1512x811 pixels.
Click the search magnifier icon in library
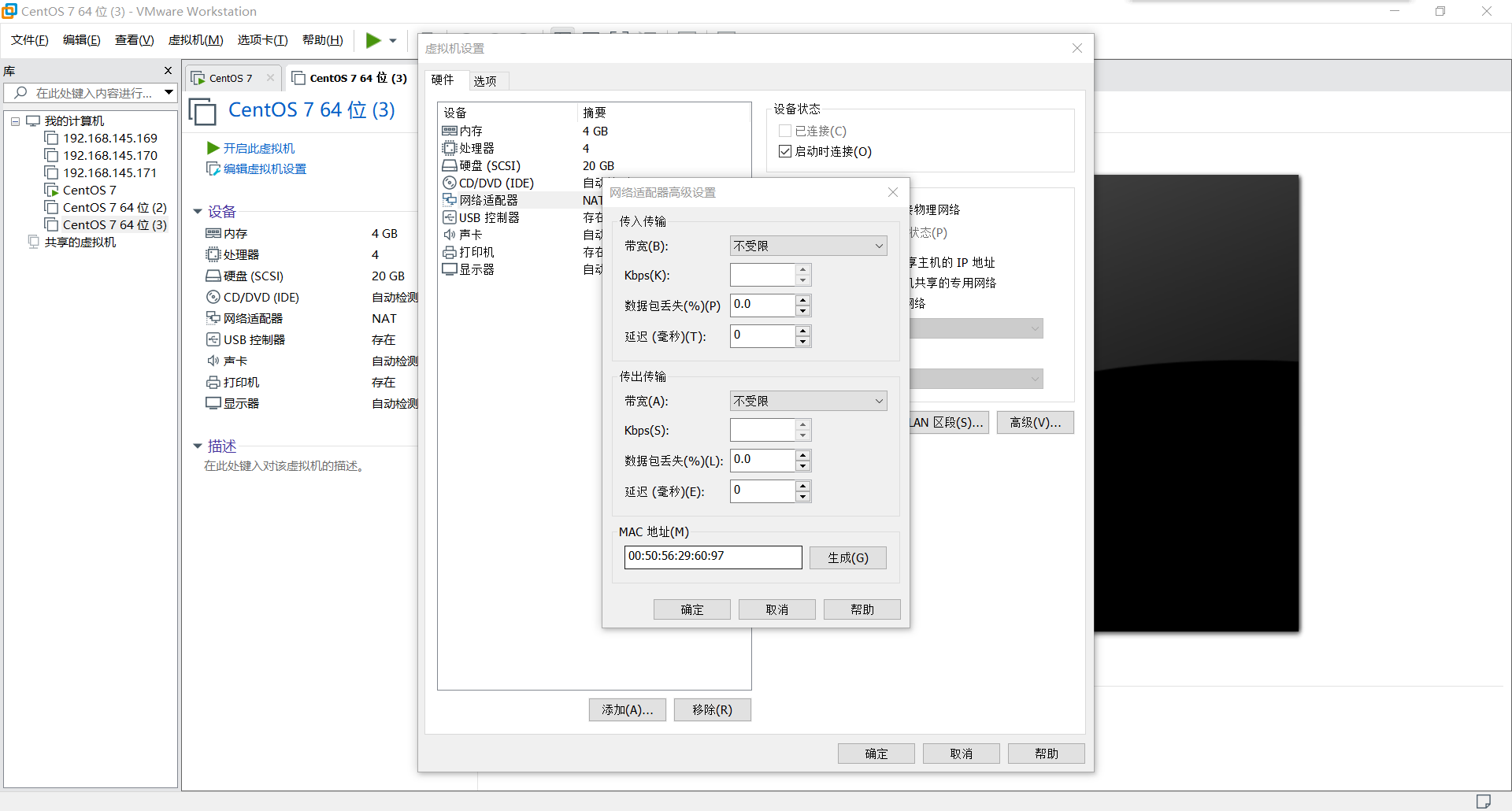21,93
